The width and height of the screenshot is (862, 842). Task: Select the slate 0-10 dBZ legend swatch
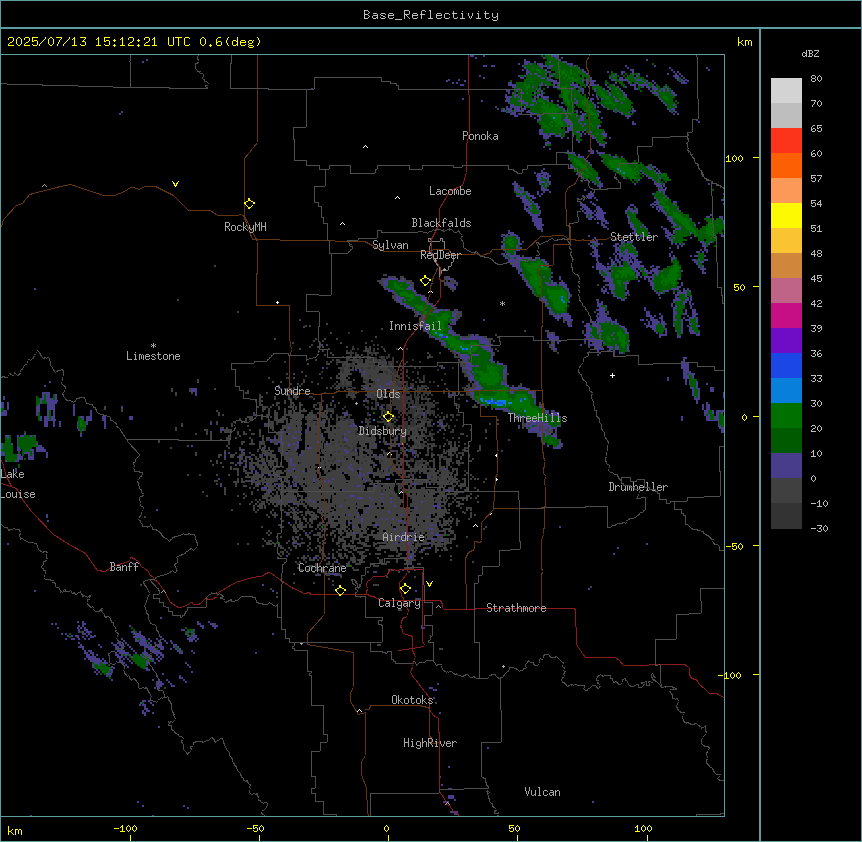(786, 466)
